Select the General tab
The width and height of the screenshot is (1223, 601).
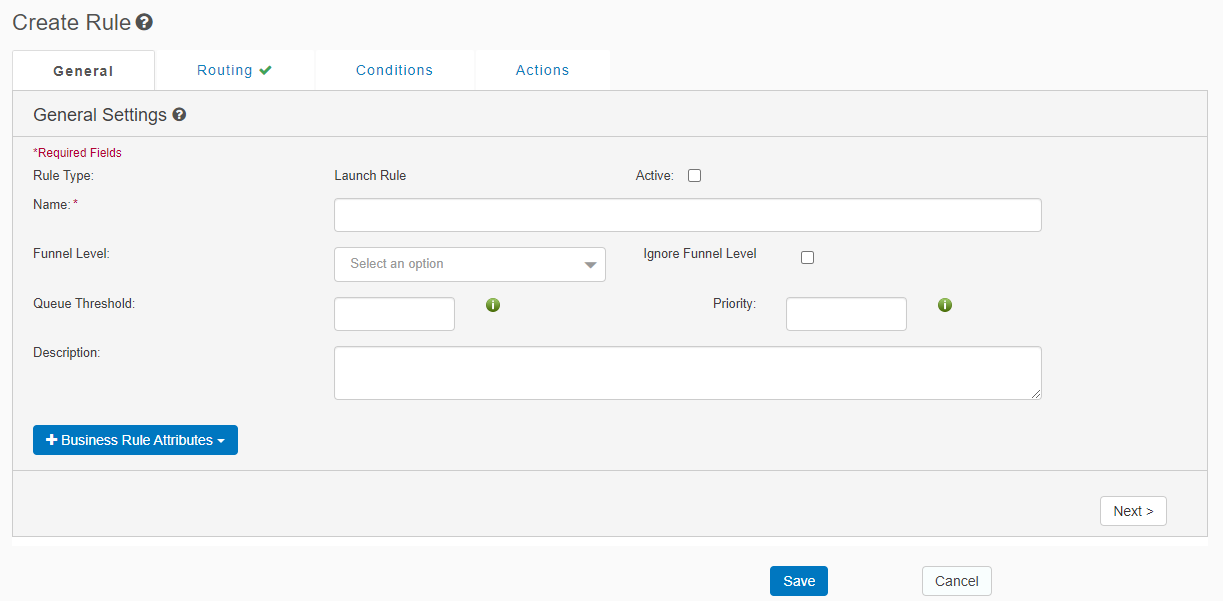click(83, 71)
